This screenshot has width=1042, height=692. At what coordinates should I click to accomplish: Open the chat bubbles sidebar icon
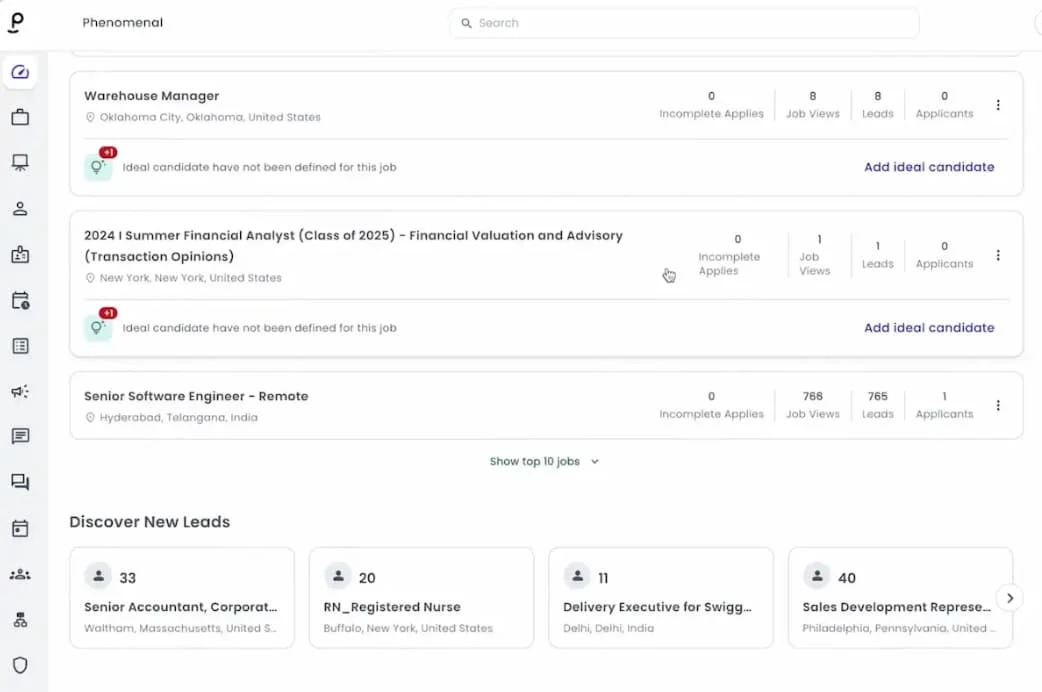(x=20, y=482)
